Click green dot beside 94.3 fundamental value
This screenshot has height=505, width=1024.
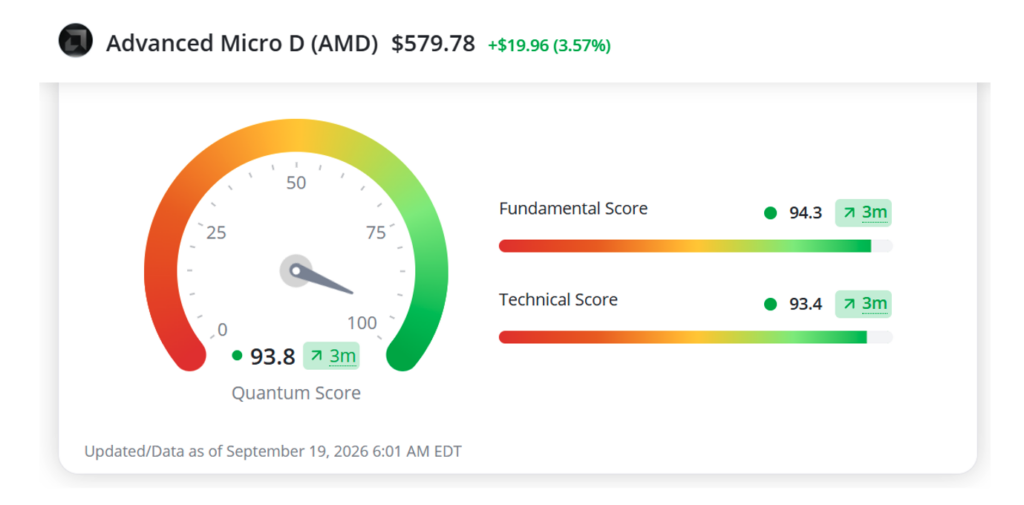[x=771, y=213]
